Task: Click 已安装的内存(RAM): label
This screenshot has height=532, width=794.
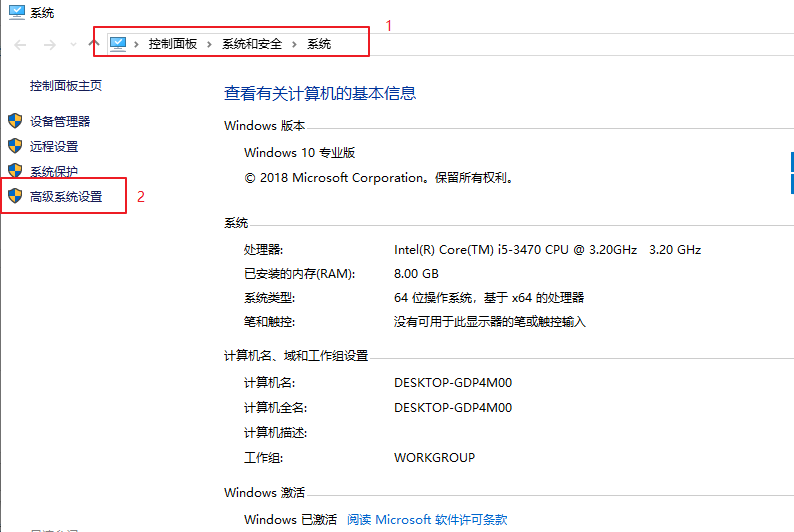Action: 299,274
